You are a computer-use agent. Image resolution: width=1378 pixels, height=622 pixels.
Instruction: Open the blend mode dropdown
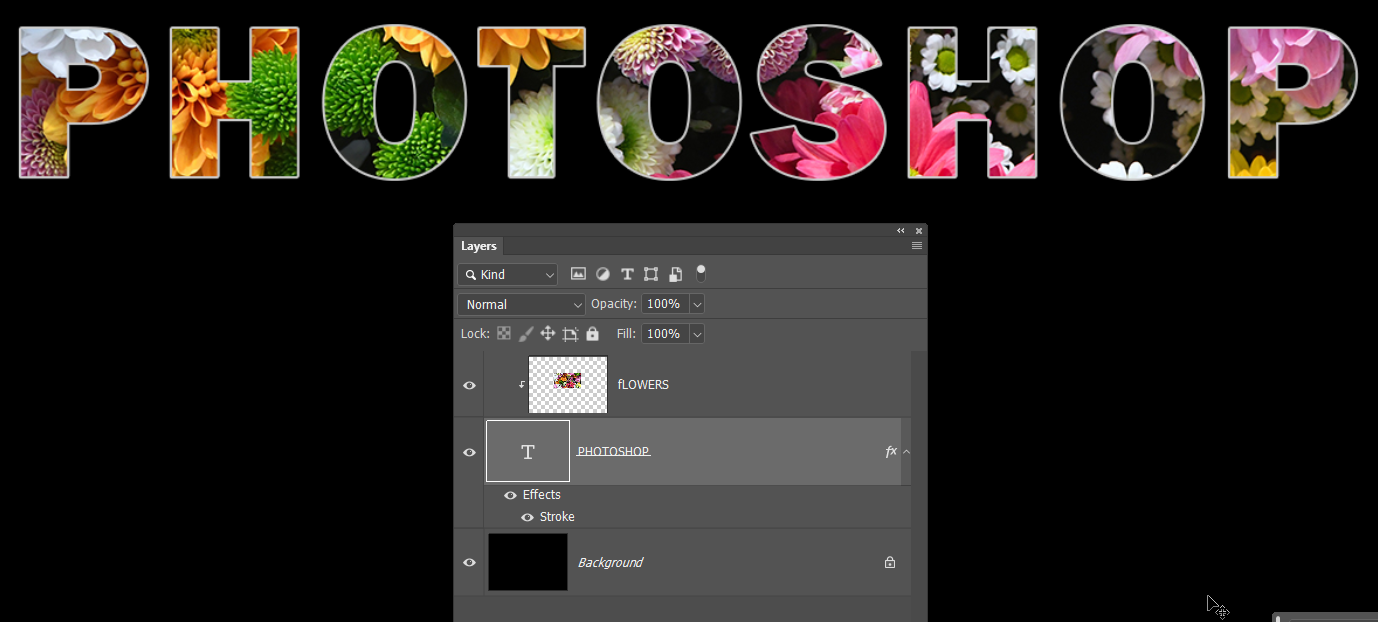coord(520,304)
